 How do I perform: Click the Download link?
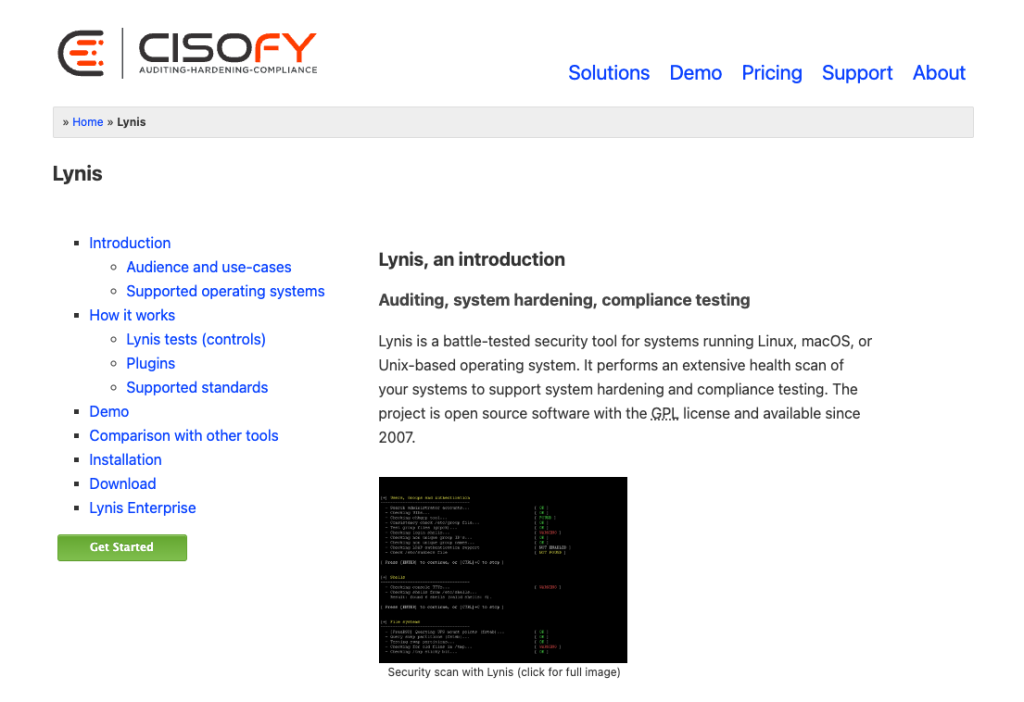coord(122,483)
